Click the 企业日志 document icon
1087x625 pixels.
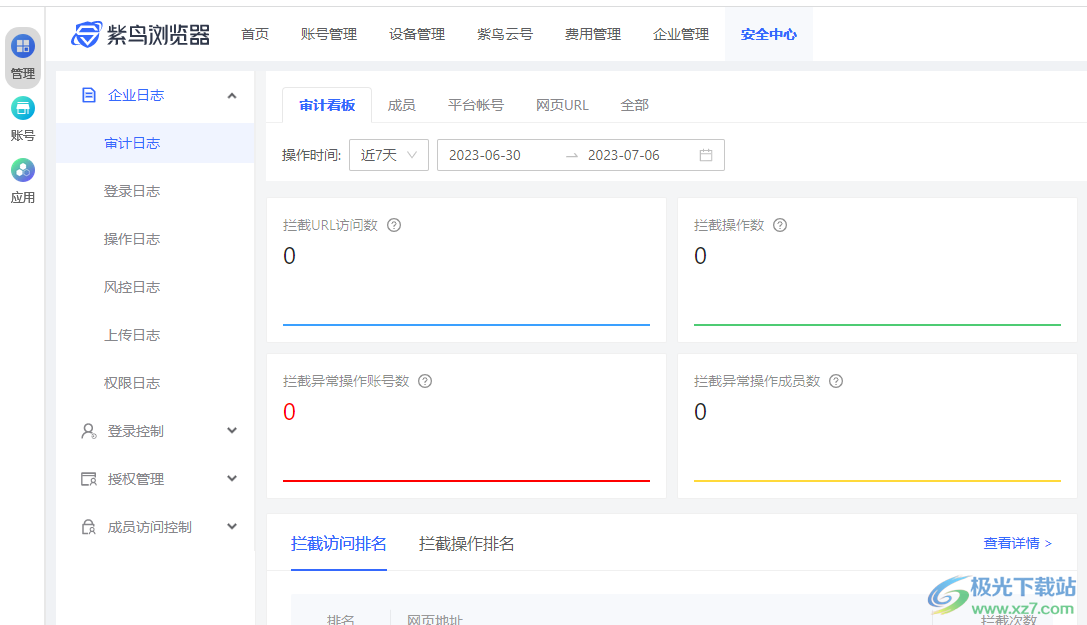click(x=89, y=95)
